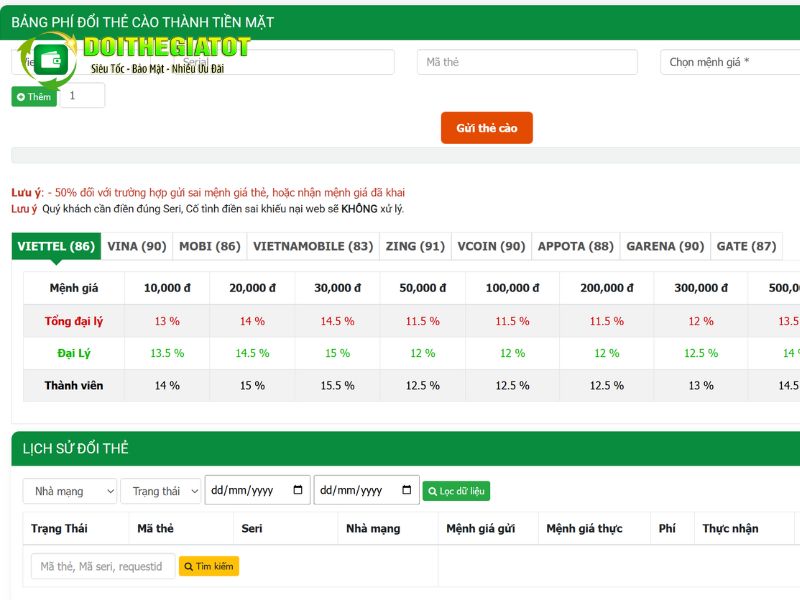This screenshot has width=800, height=600.
Task: Click the 20,000 đ column header
Action: point(253,288)
